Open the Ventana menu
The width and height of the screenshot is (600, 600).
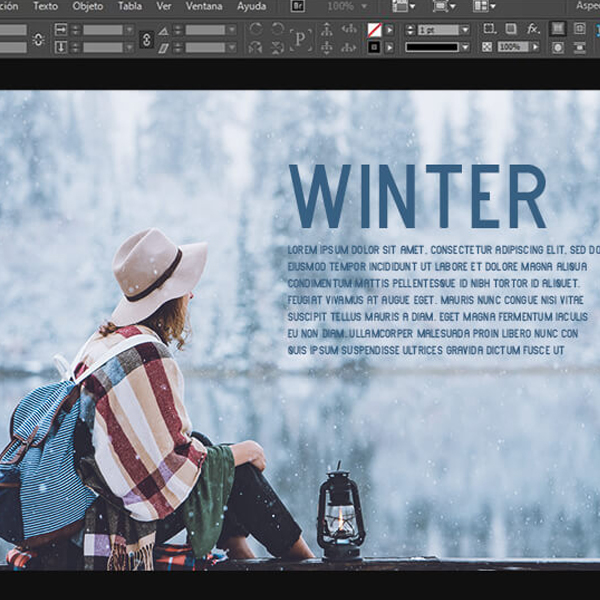pyautogui.click(x=204, y=6)
